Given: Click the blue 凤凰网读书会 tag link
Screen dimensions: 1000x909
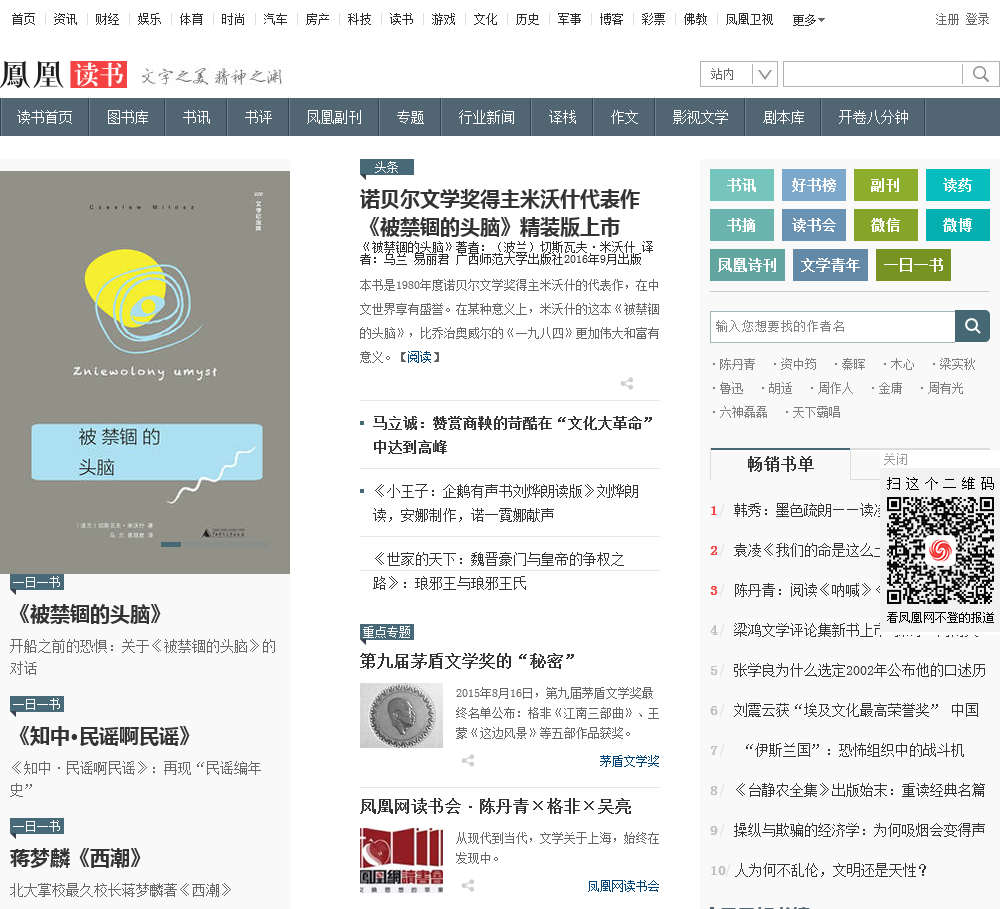Looking at the screenshot, I should 623,885.
